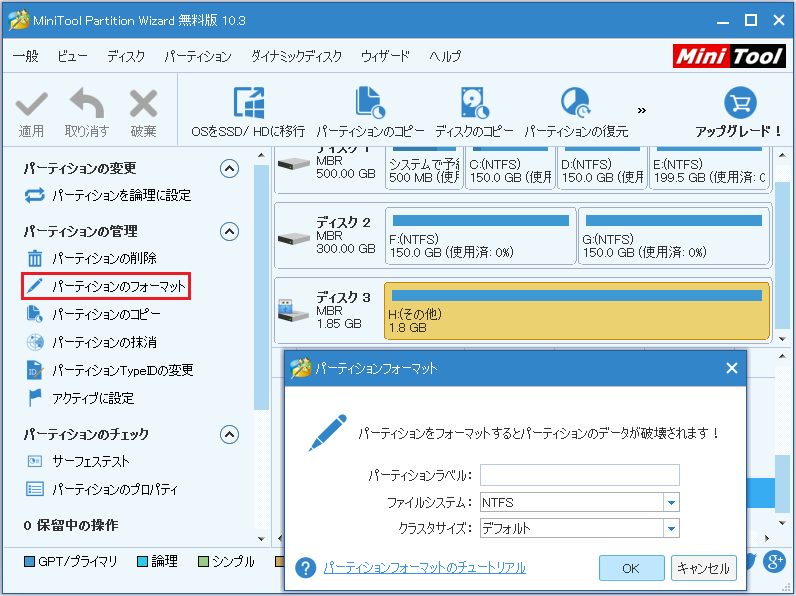Click the アップグレード shopping cart icon
The height and width of the screenshot is (596, 796).
click(x=739, y=103)
